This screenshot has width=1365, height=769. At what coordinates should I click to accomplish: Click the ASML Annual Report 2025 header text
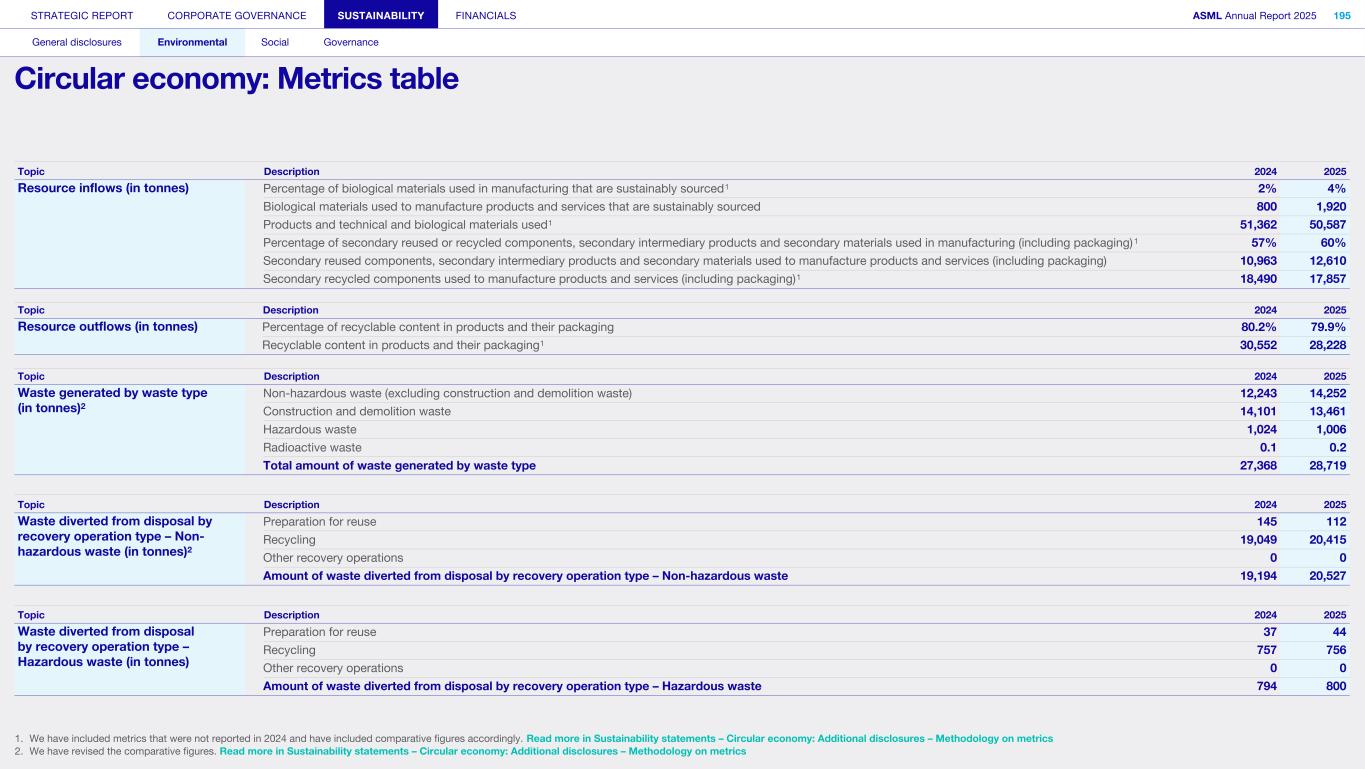[1254, 15]
